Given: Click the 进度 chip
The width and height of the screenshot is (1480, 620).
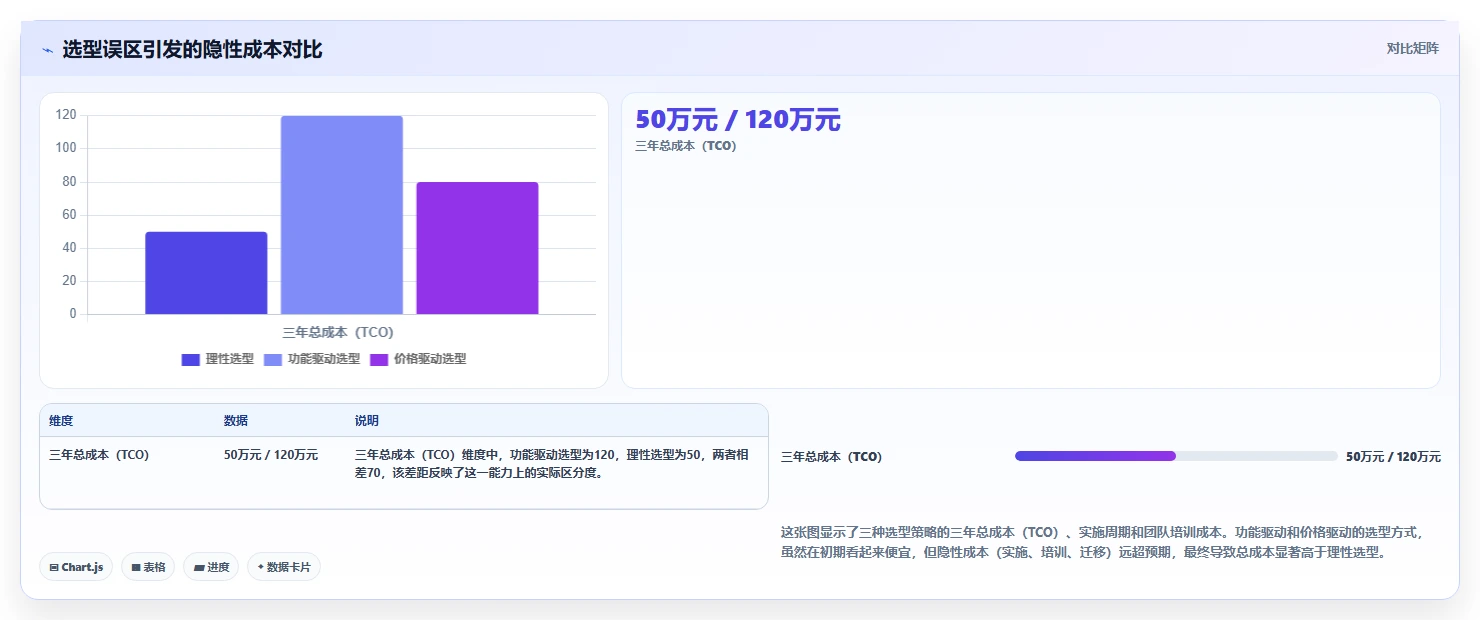Looking at the screenshot, I should 211,567.
